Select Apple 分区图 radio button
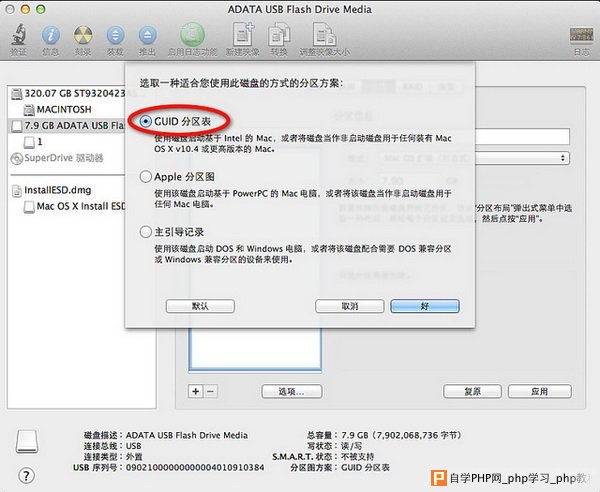 pyautogui.click(x=145, y=177)
